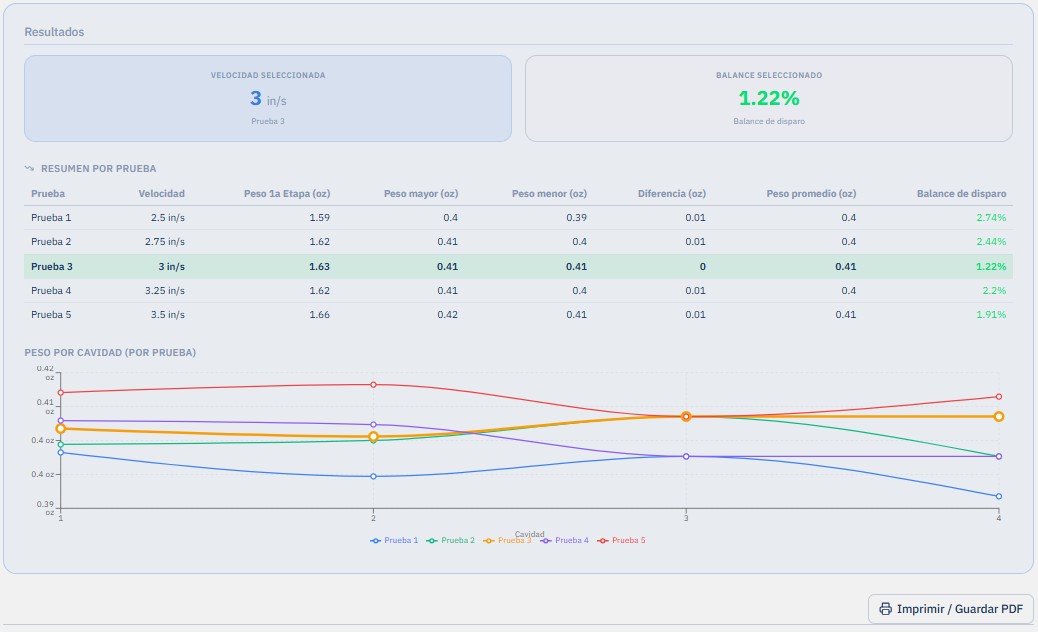Screen dimensions: 1038x632
Task: Select the Prueba 2 row label
Action: click(51, 242)
